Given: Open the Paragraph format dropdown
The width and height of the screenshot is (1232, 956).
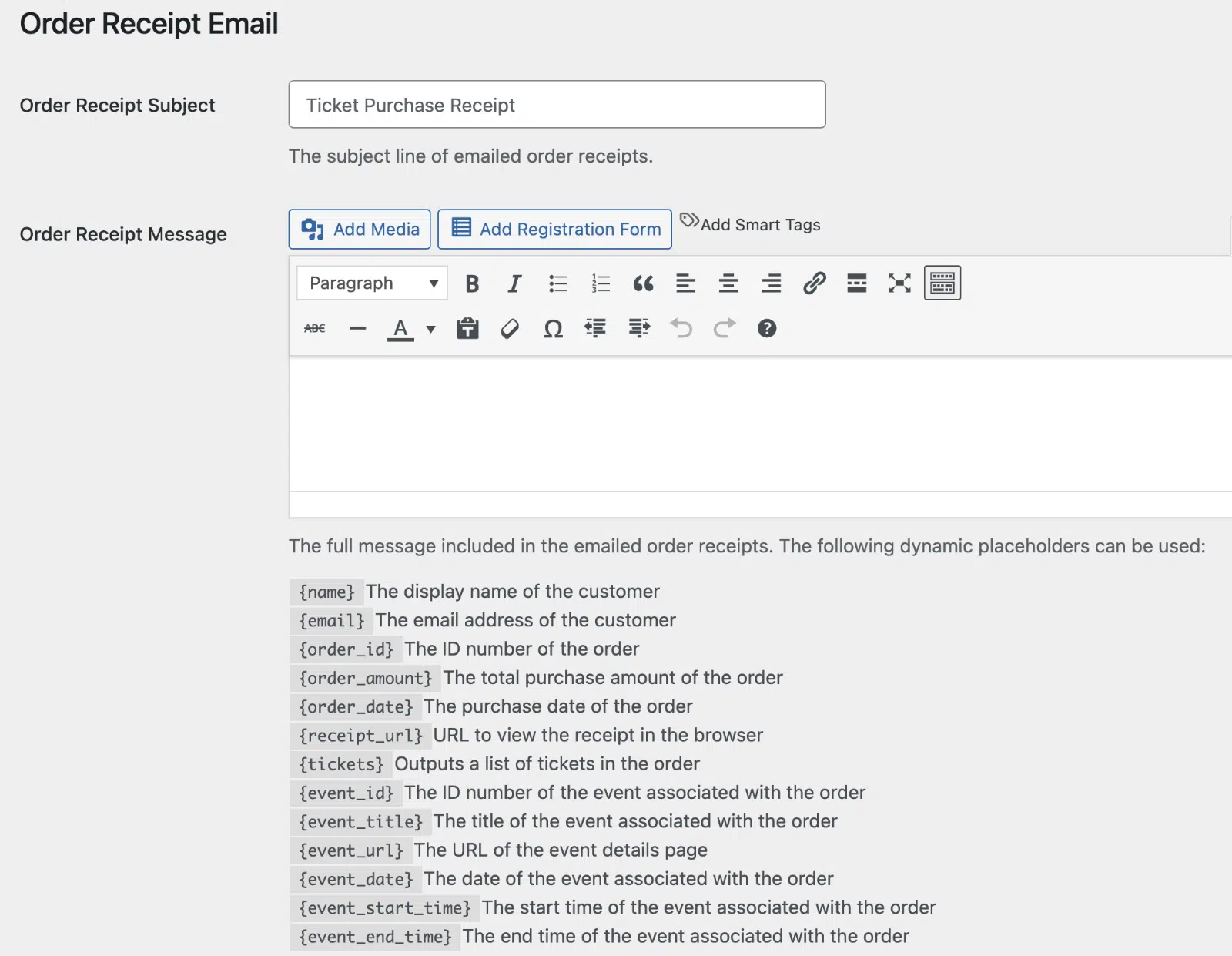Looking at the screenshot, I should tap(371, 283).
